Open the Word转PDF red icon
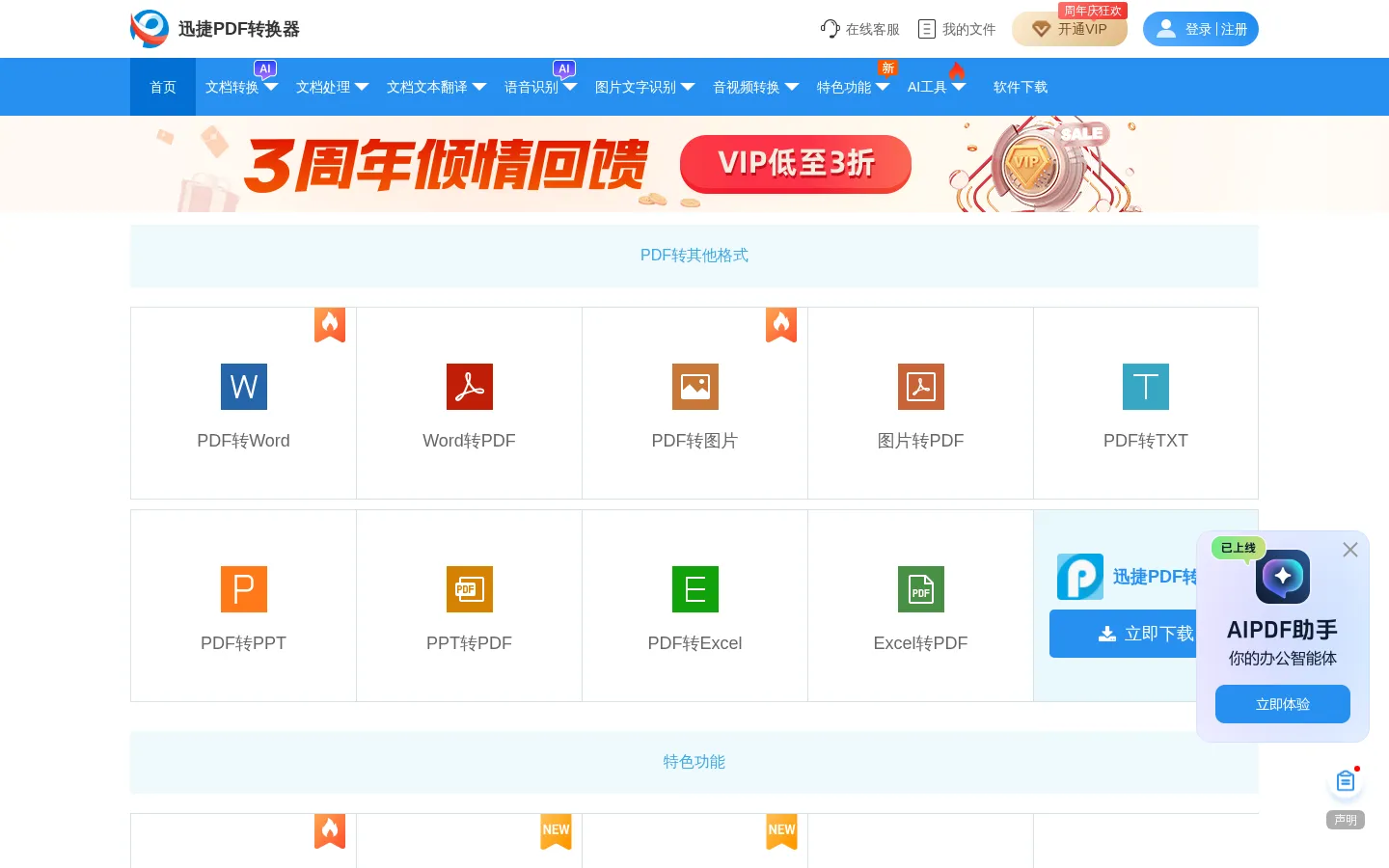The image size is (1389, 868). [x=470, y=387]
